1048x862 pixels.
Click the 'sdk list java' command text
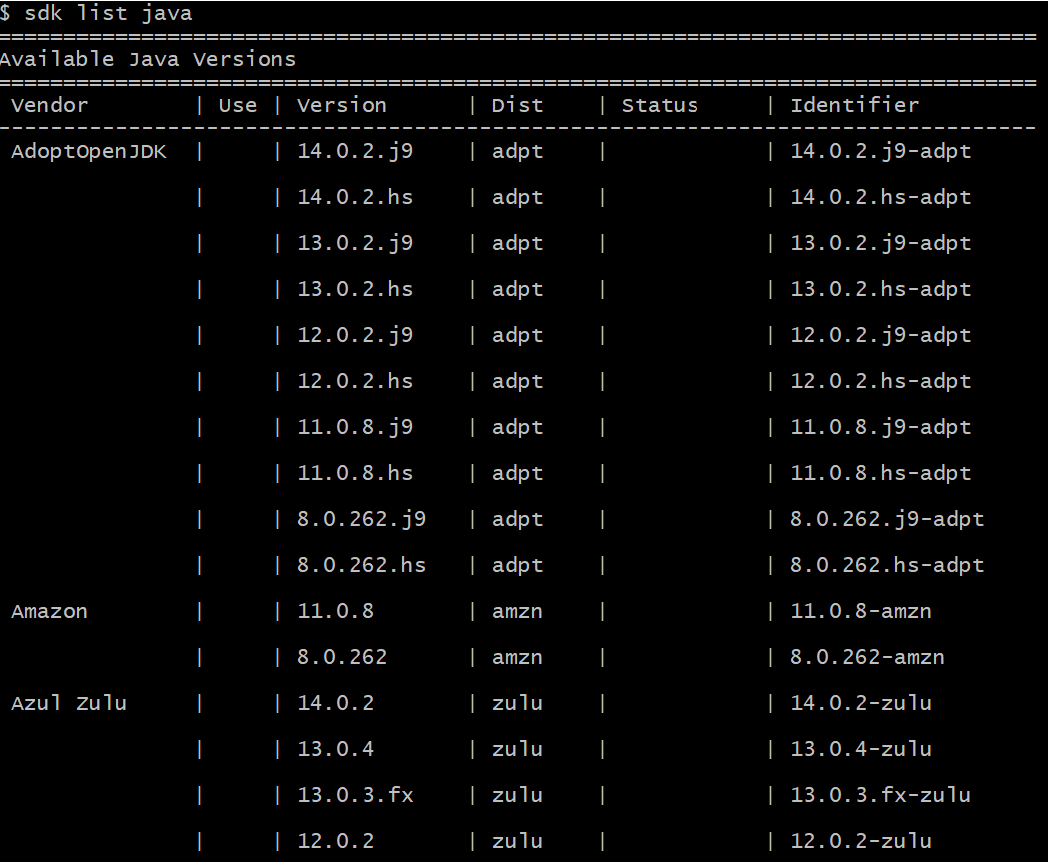[108, 13]
